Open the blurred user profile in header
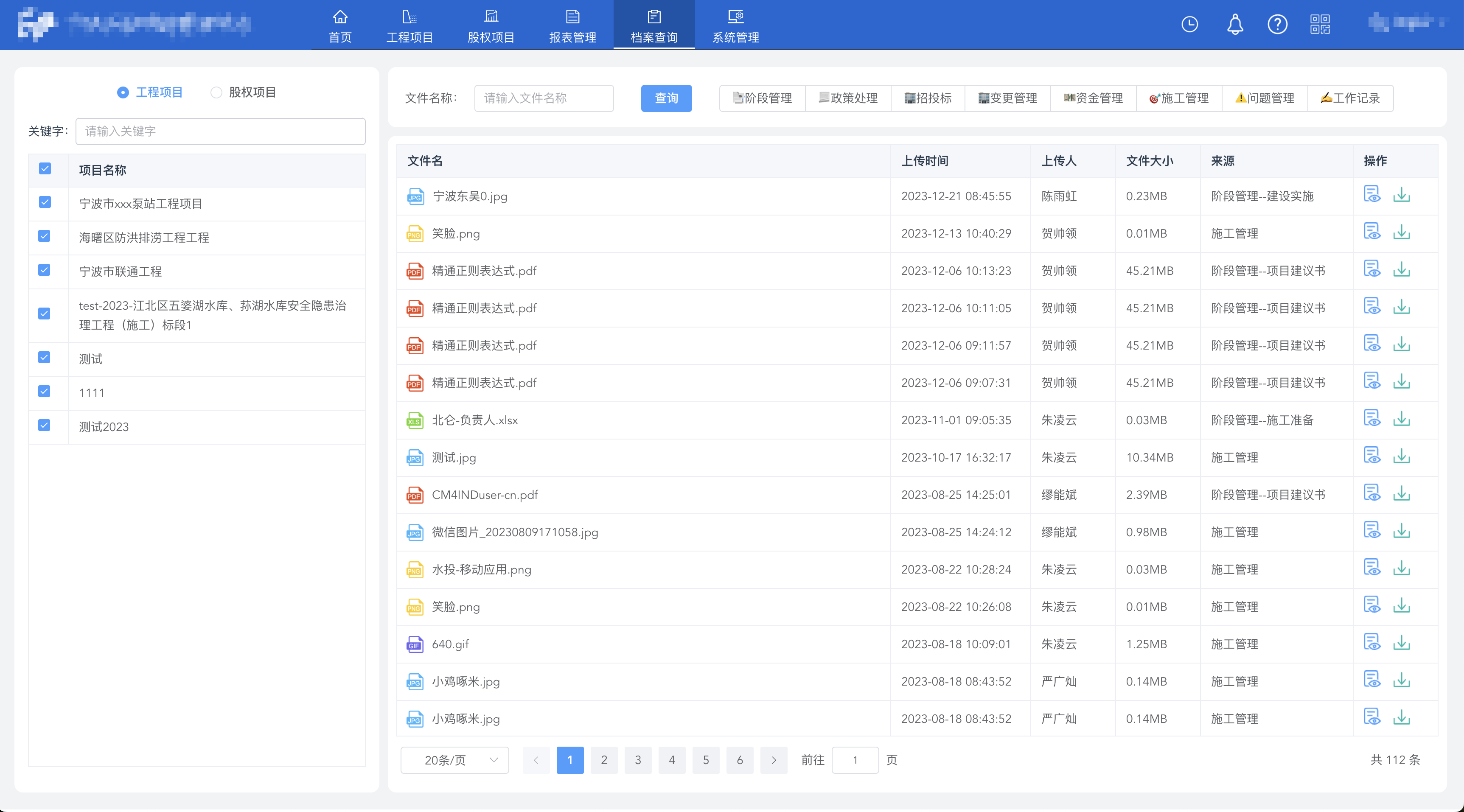This screenshot has height=812, width=1464. tap(1407, 23)
